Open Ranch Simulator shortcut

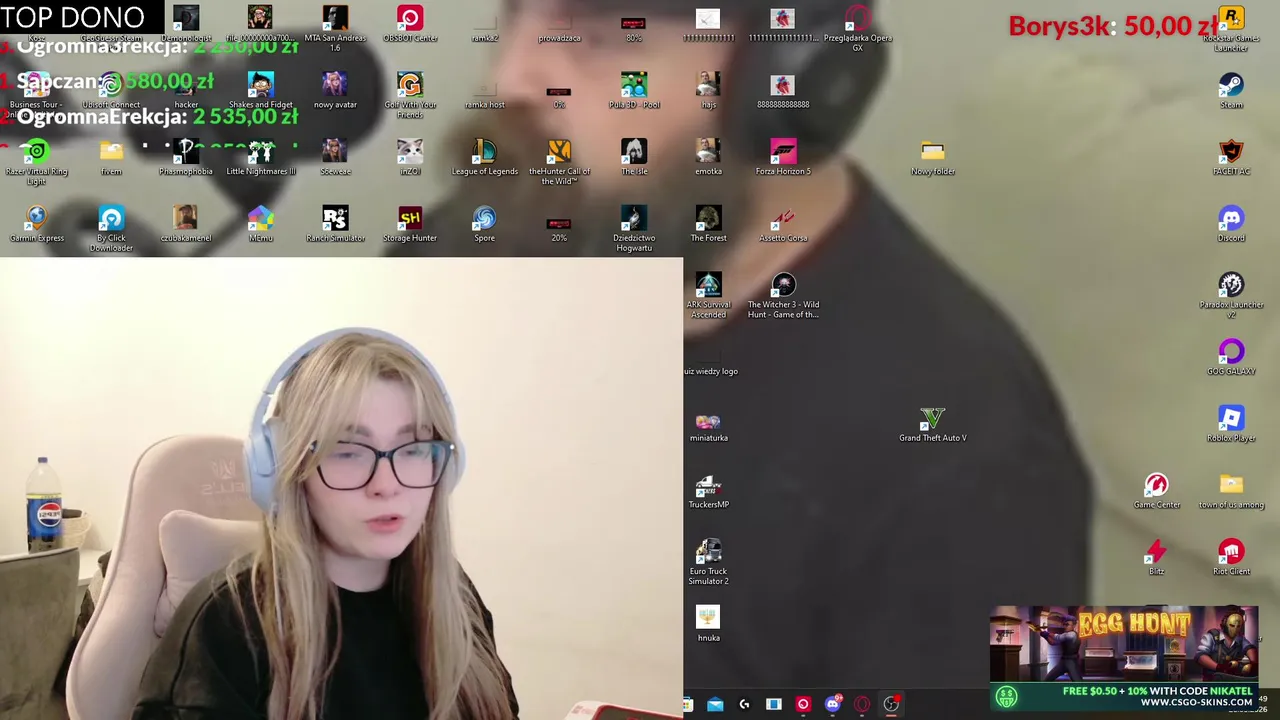click(x=335, y=224)
